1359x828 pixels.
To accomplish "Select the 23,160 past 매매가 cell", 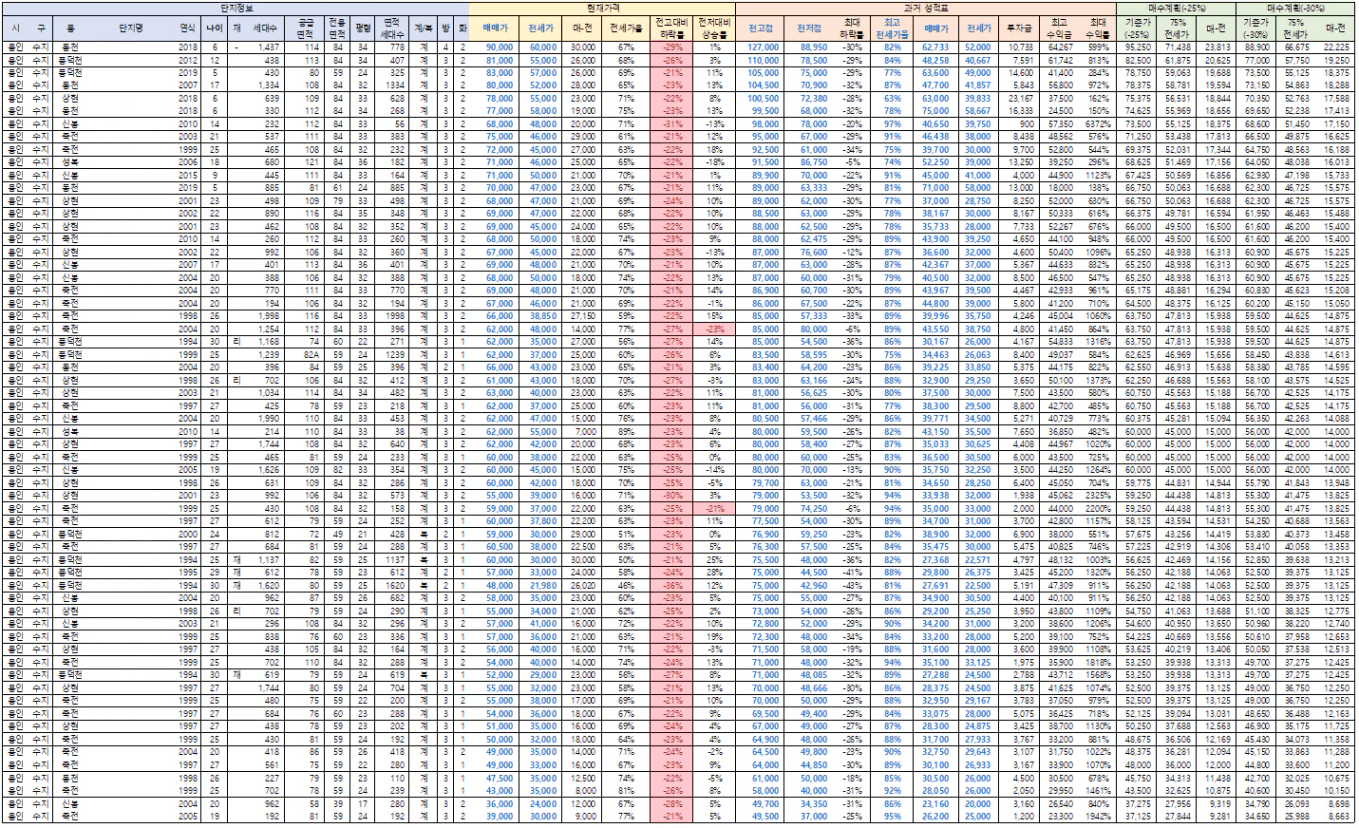I will pyautogui.click(x=935, y=804).
